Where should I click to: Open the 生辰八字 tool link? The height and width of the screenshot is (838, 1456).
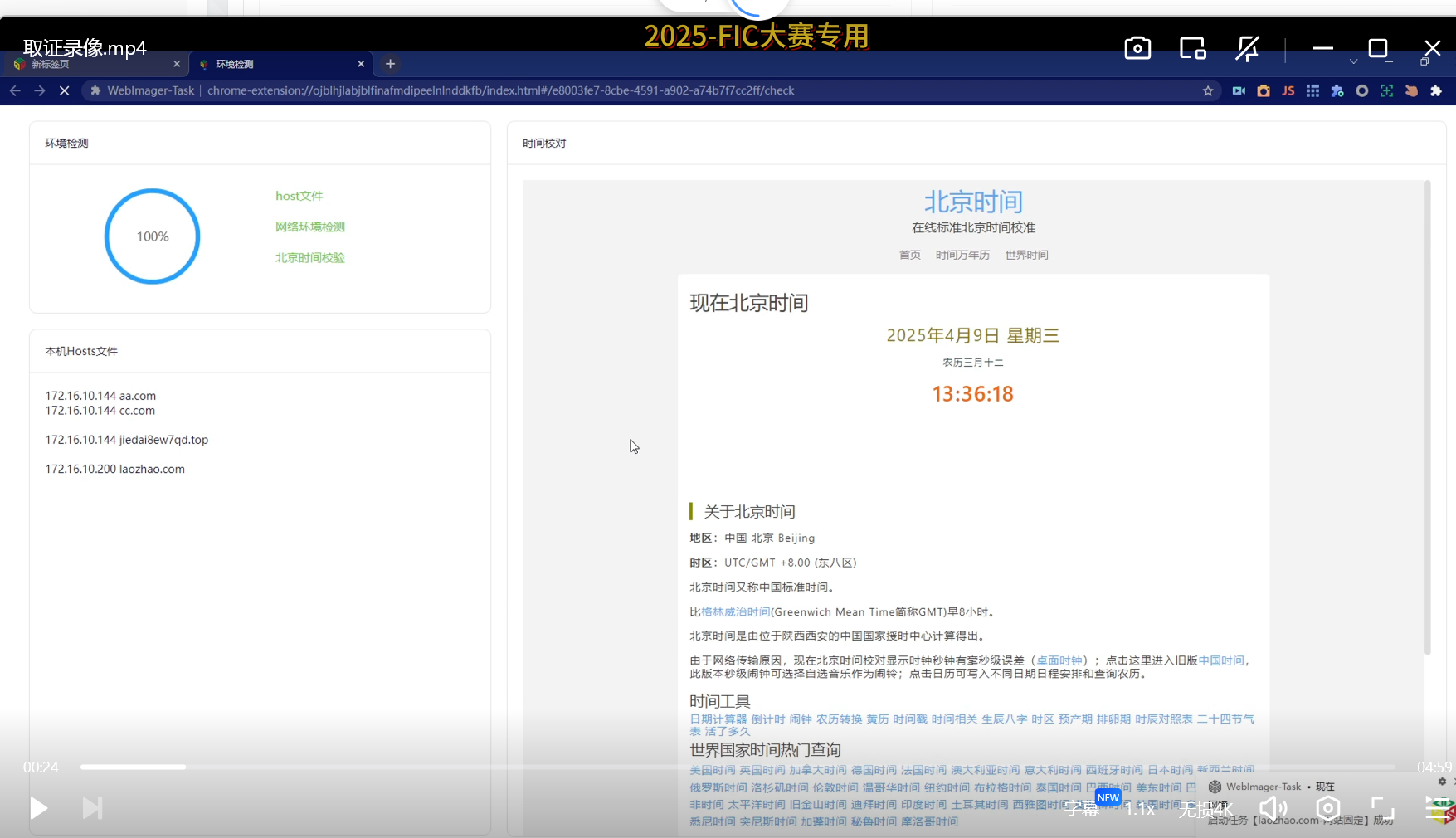tap(1005, 719)
